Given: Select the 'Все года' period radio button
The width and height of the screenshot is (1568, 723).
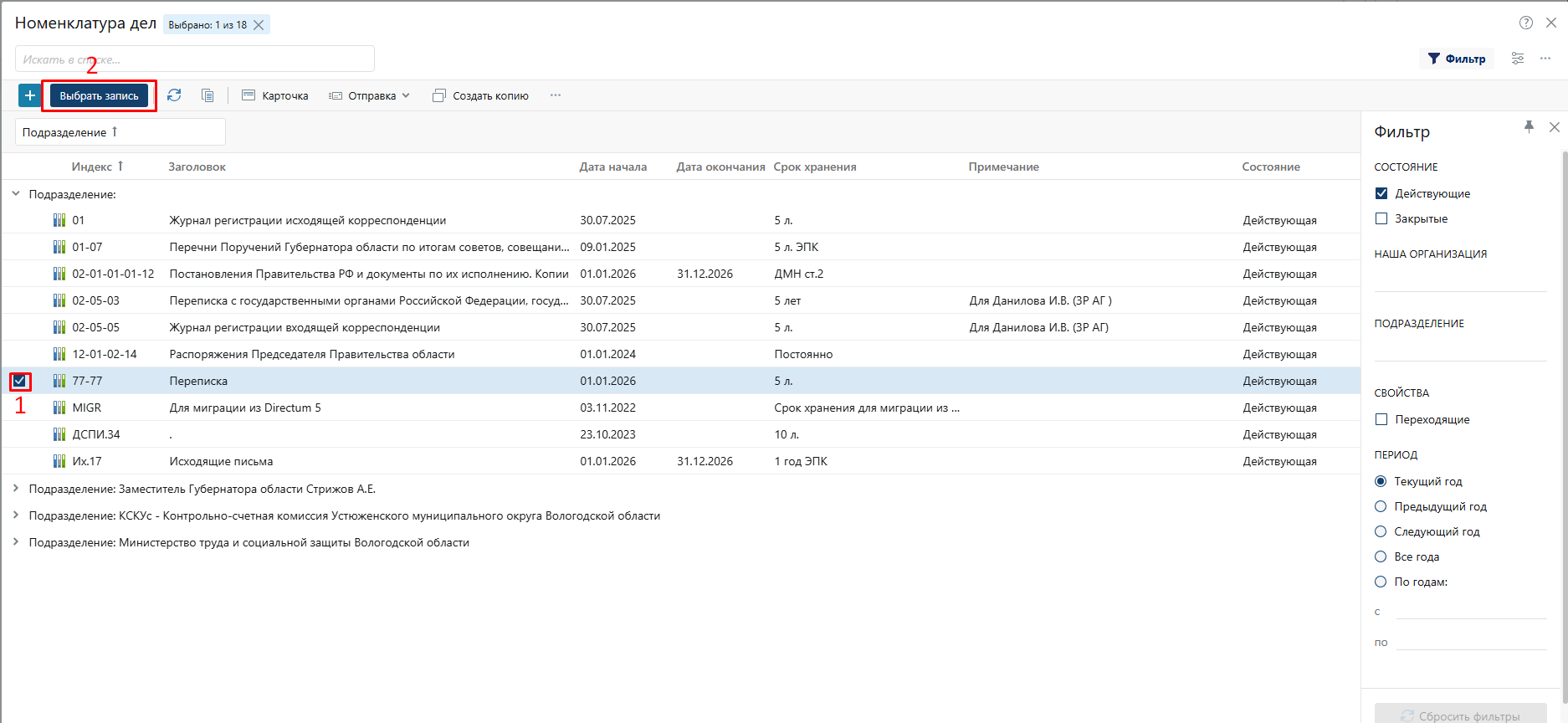Looking at the screenshot, I should click(x=1381, y=556).
